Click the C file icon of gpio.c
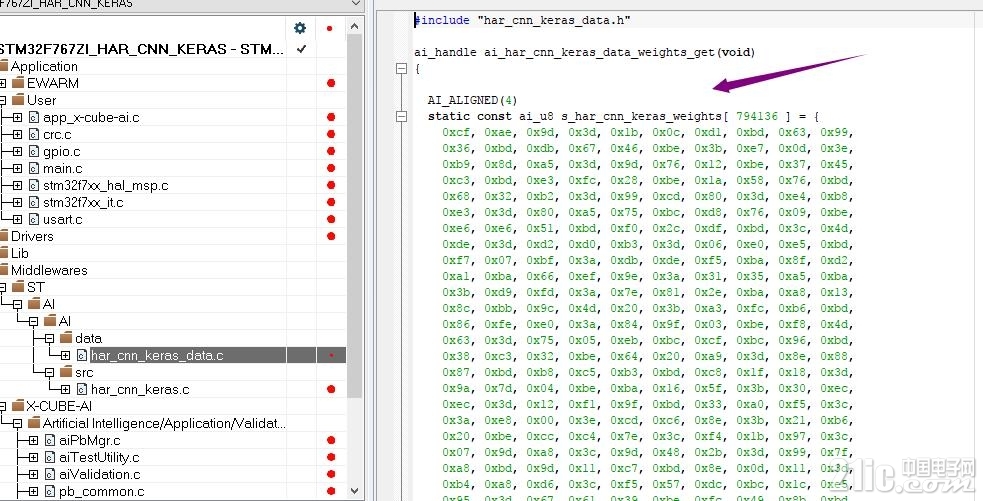Viewport: 983px width, 501px height. click(34, 151)
